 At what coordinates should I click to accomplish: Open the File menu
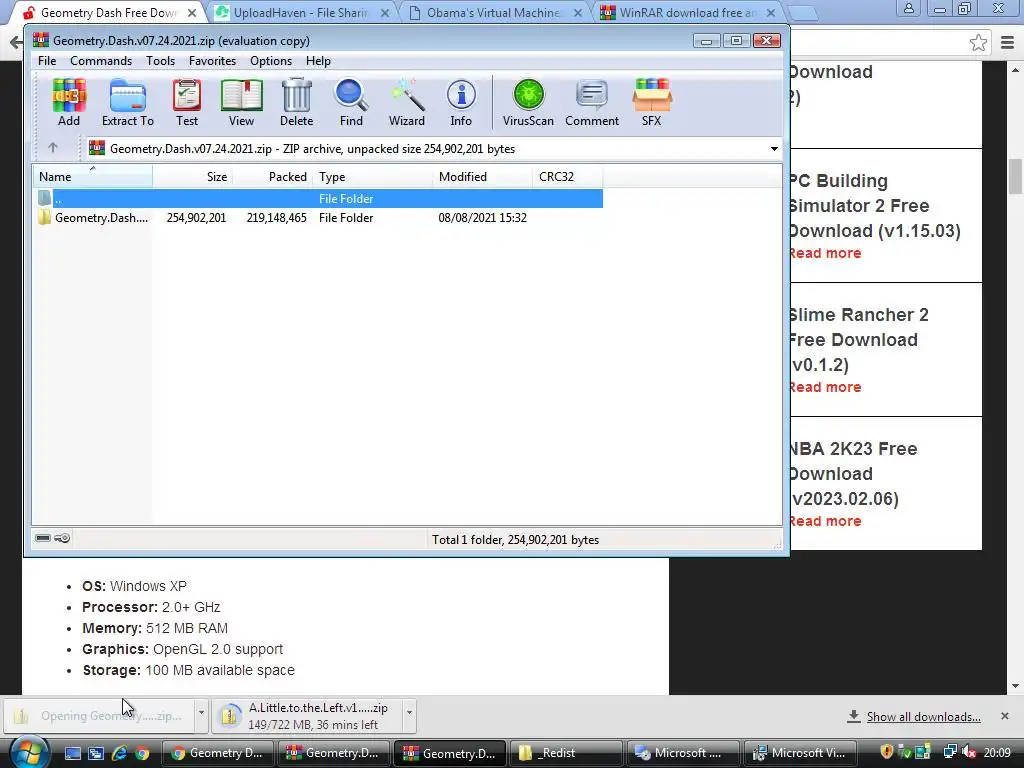click(47, 61)
